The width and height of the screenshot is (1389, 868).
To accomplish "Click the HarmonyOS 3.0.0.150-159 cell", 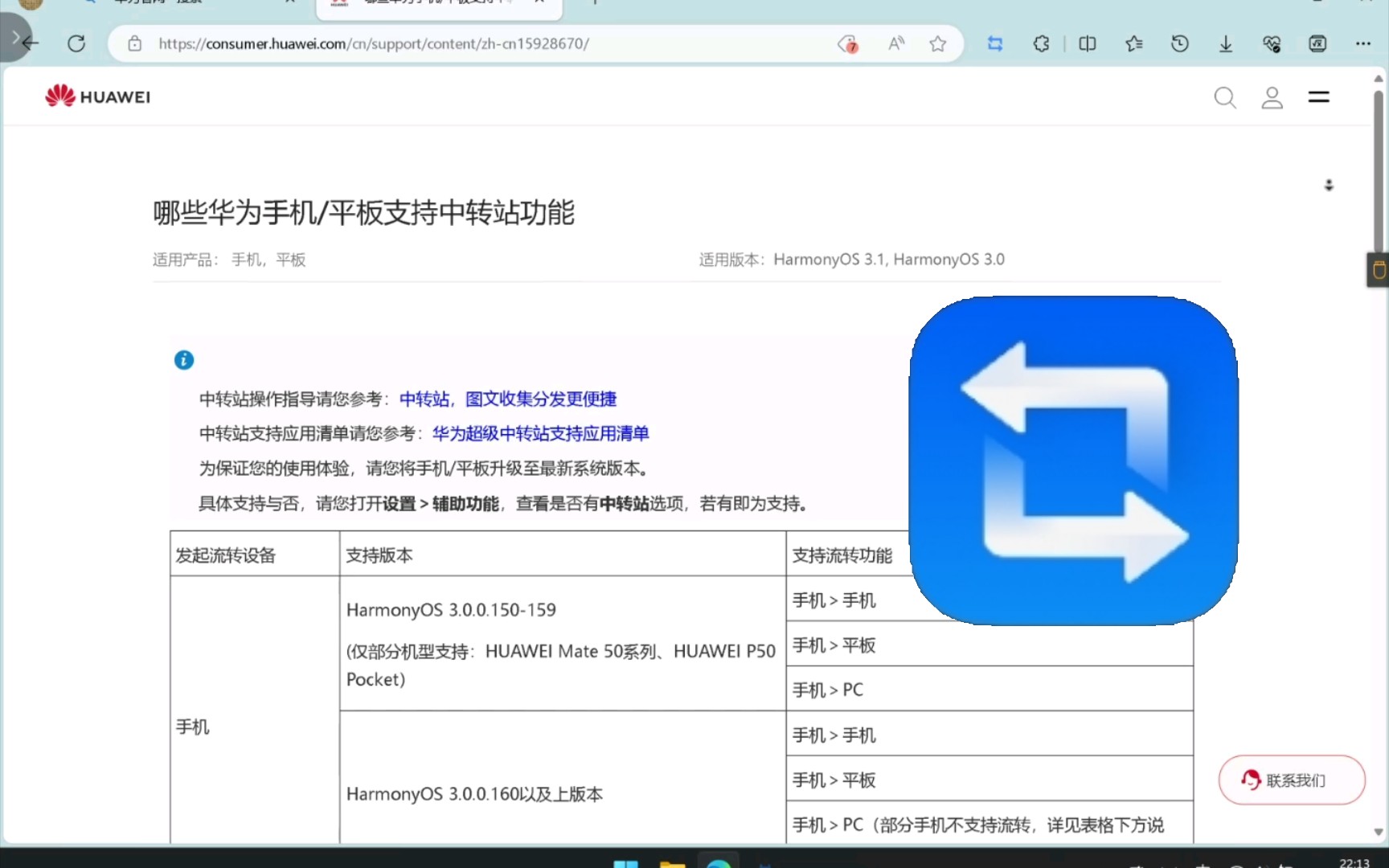I will [563, 643].
